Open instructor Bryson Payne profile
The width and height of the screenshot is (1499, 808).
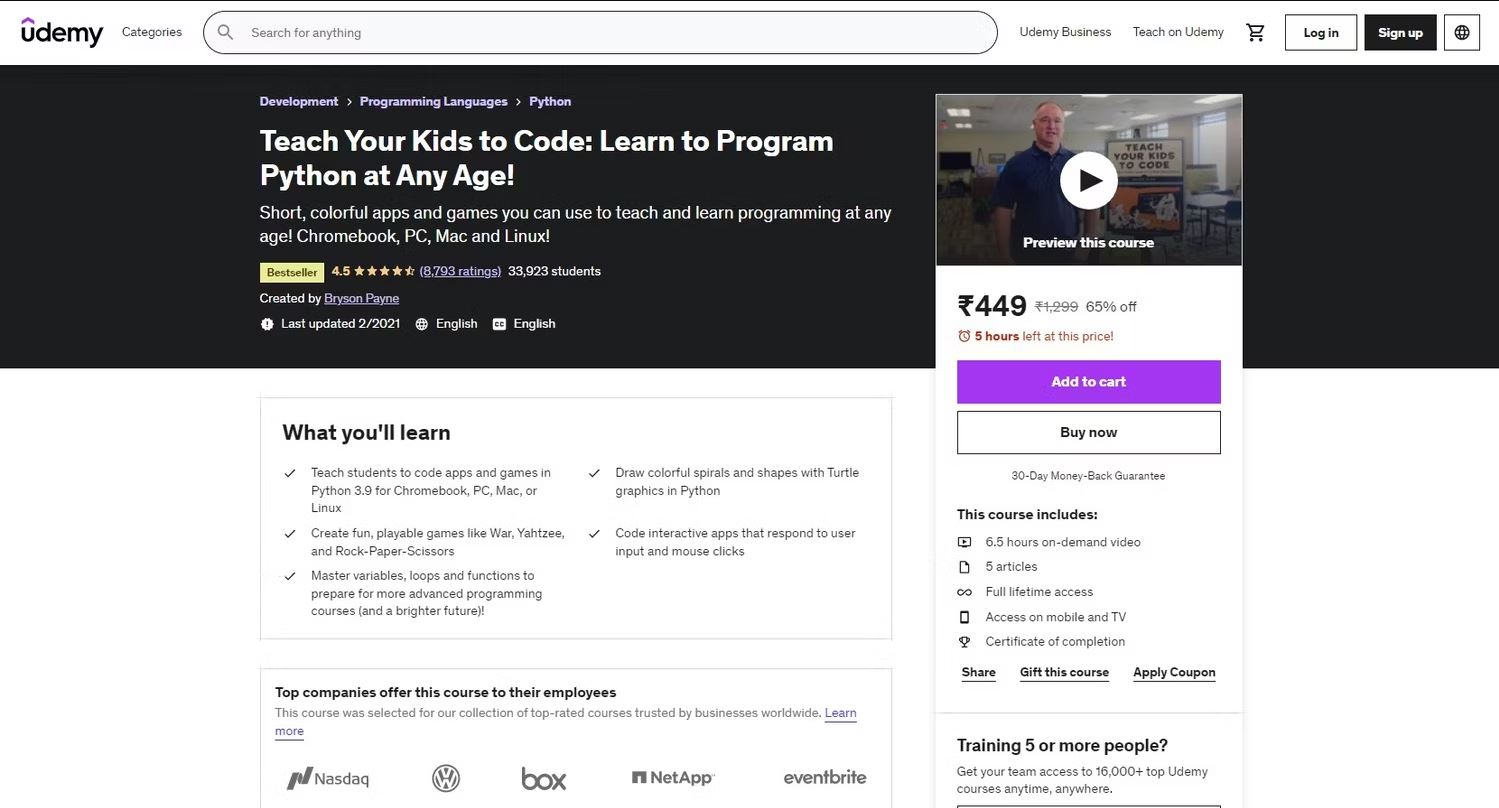pyautogui.click(x=362, y=298)
